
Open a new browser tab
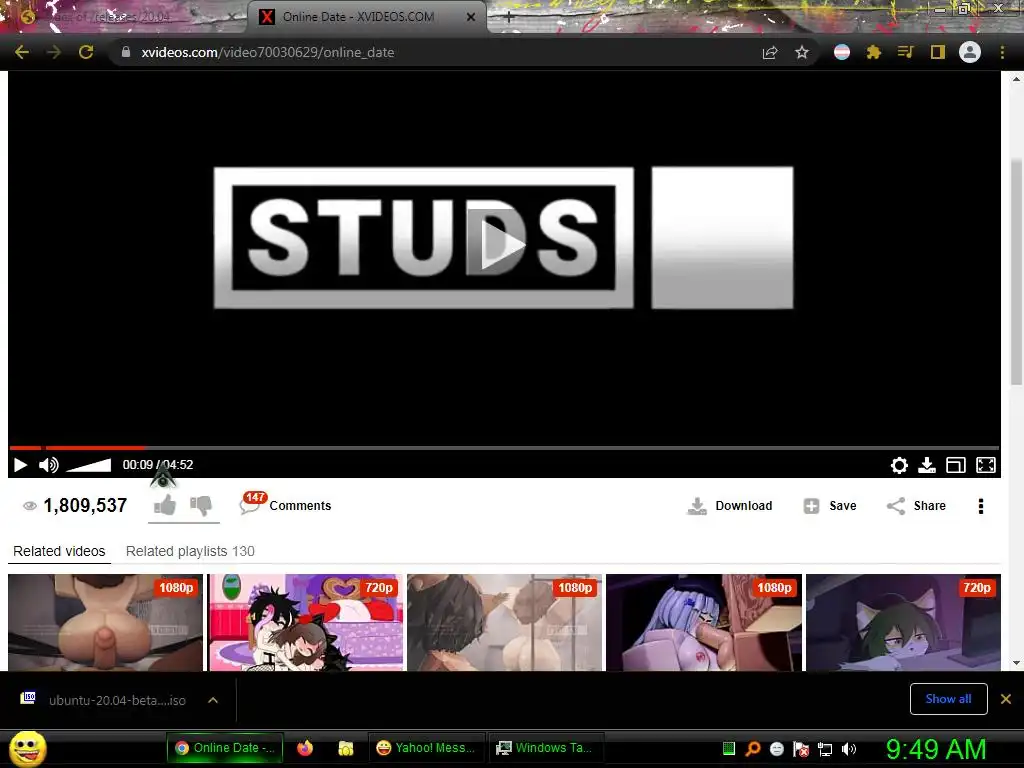pyautogui.click(x=509, y=18)
